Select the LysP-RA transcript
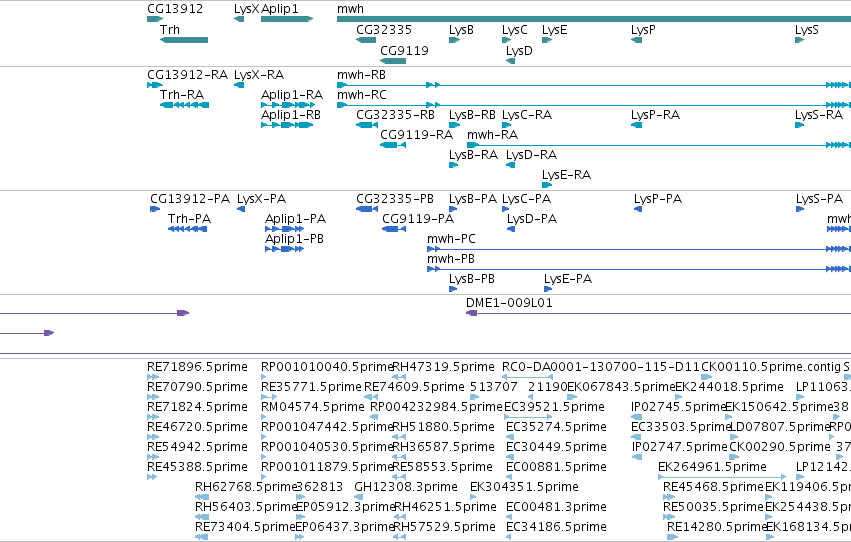The width and height of the screenshot is (851, 542). coord(637,125)
